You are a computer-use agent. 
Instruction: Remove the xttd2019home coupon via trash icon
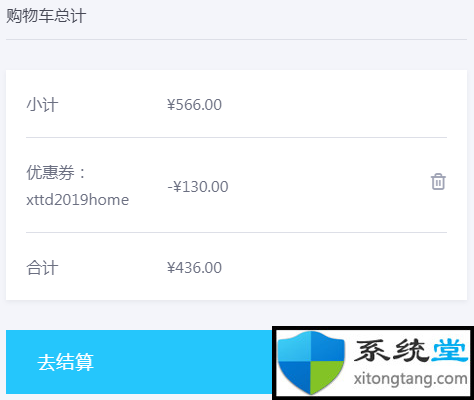point(438,182)
